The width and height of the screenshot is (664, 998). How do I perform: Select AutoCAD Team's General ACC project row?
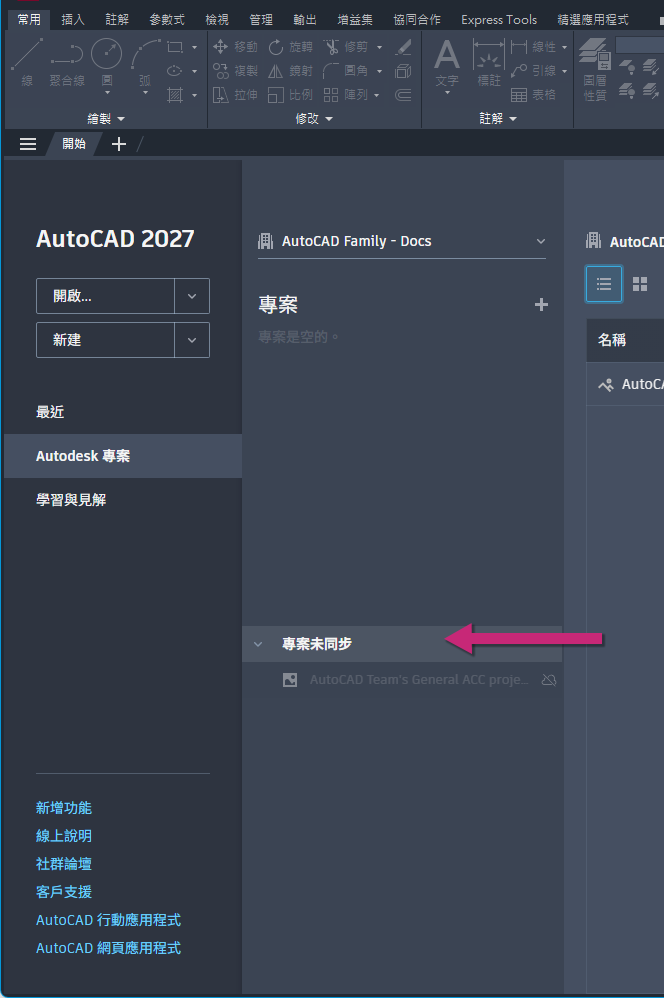[x=402, y=680]
